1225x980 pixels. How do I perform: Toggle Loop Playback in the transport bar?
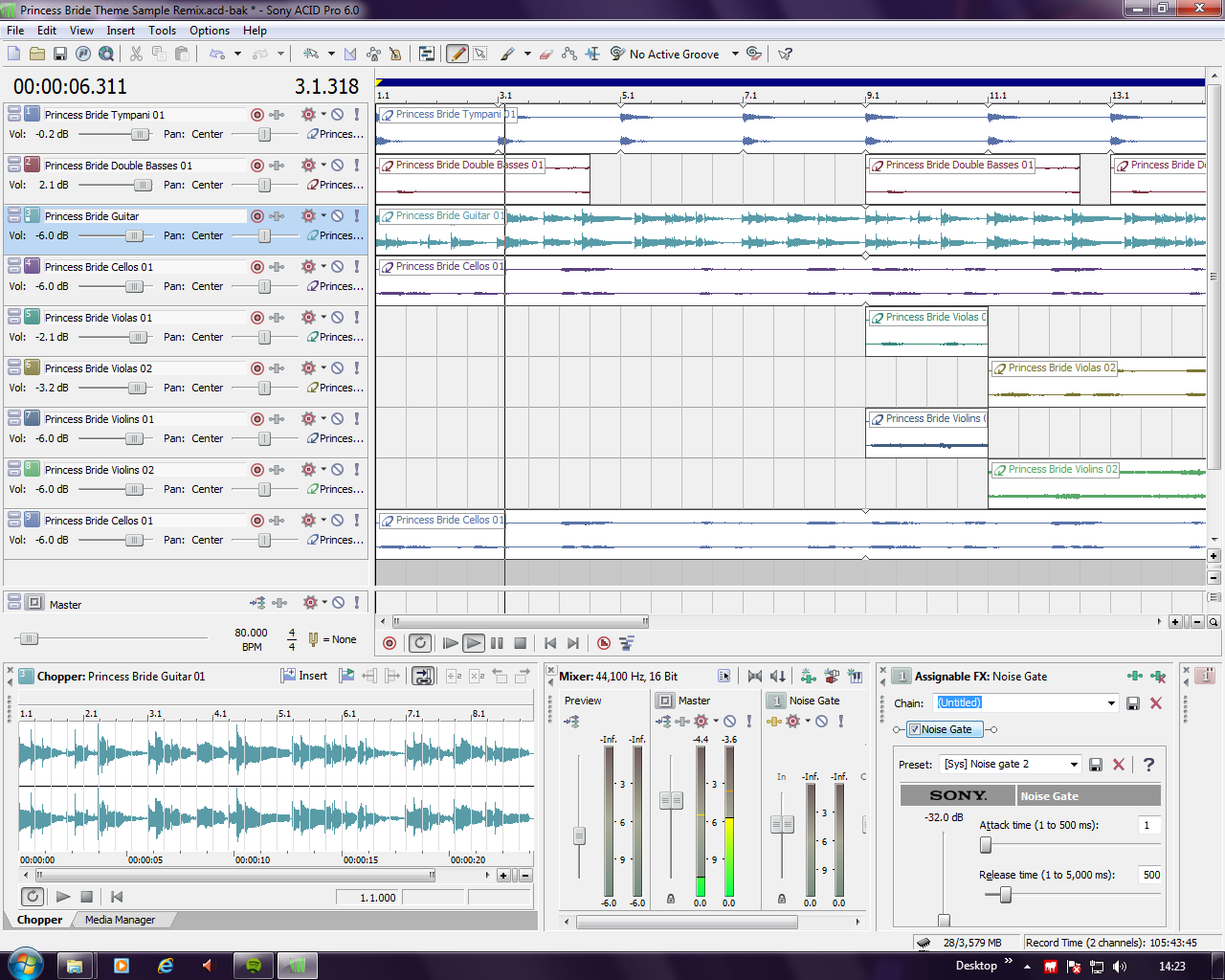(x=420, y=644)
